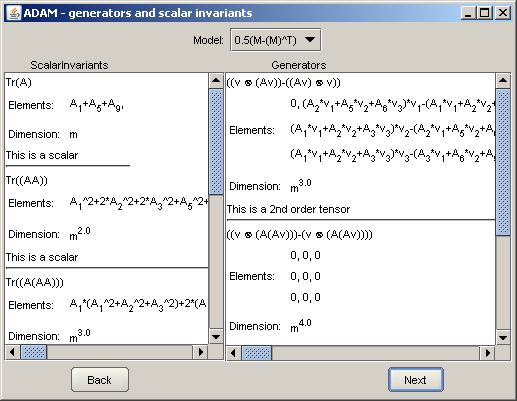Click Generators scroll left arrow
The width and height of the screenshot is (517, 401).
[234, 353]
